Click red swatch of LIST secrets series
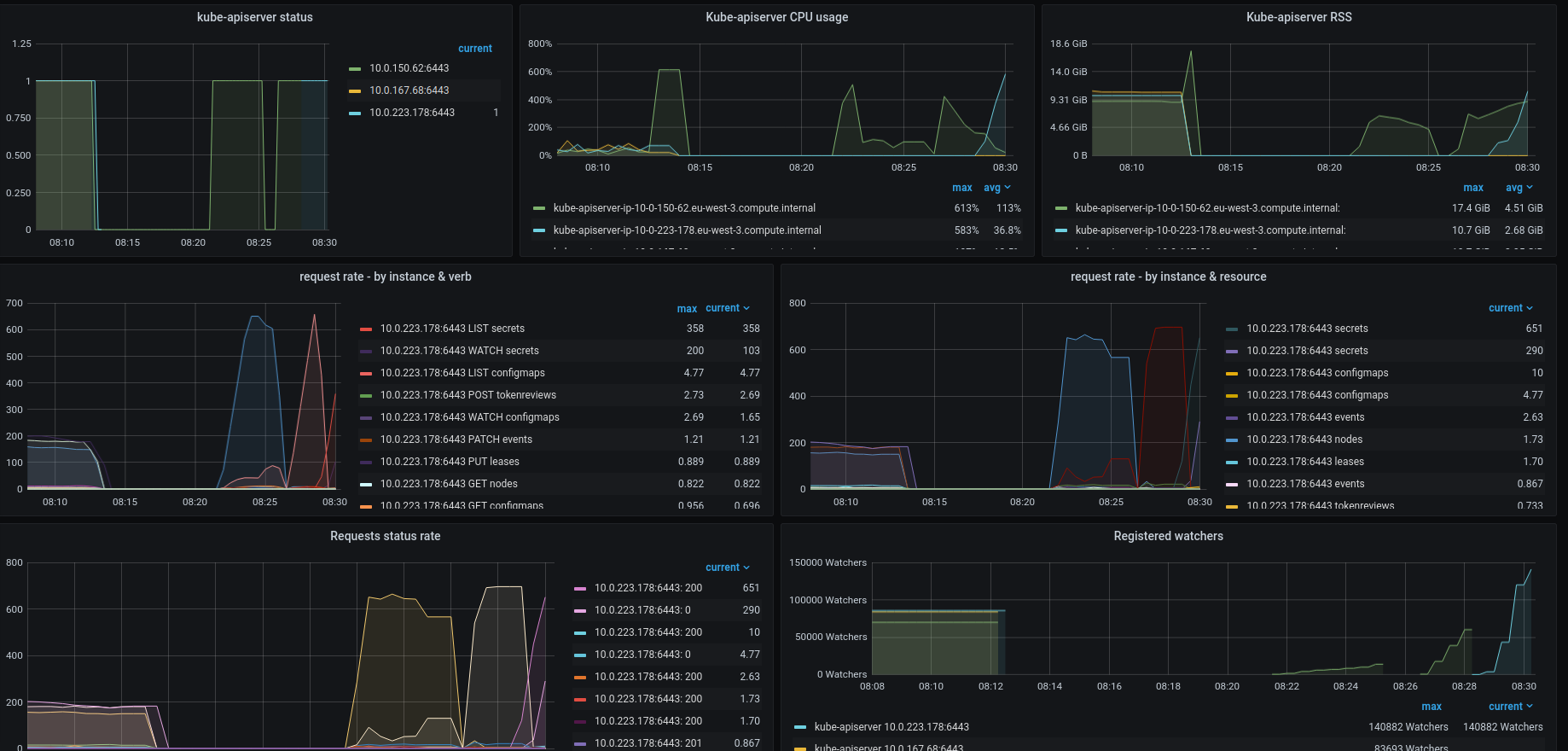Viewport: 1568px width, 751px height. [x=366, y=329]
